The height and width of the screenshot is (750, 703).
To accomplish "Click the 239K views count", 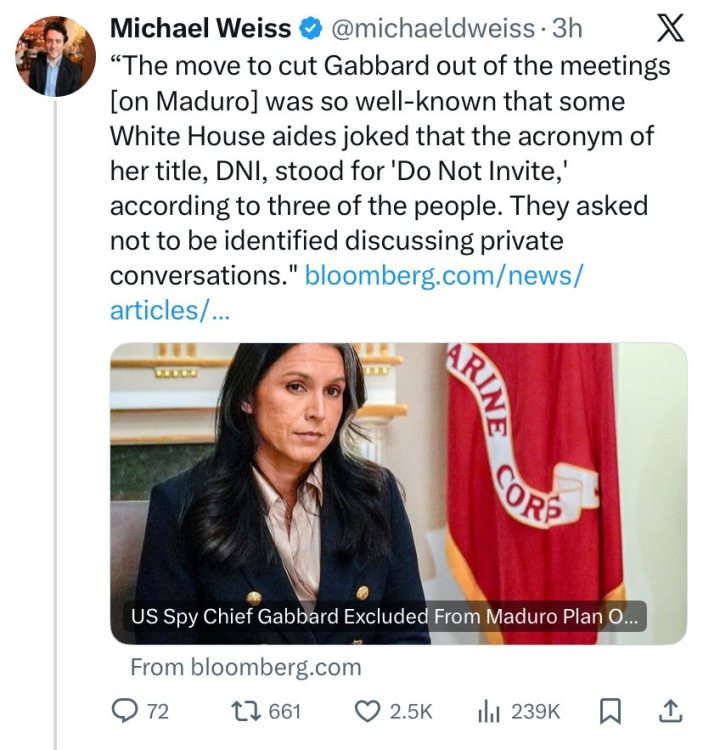I will 536,711.
